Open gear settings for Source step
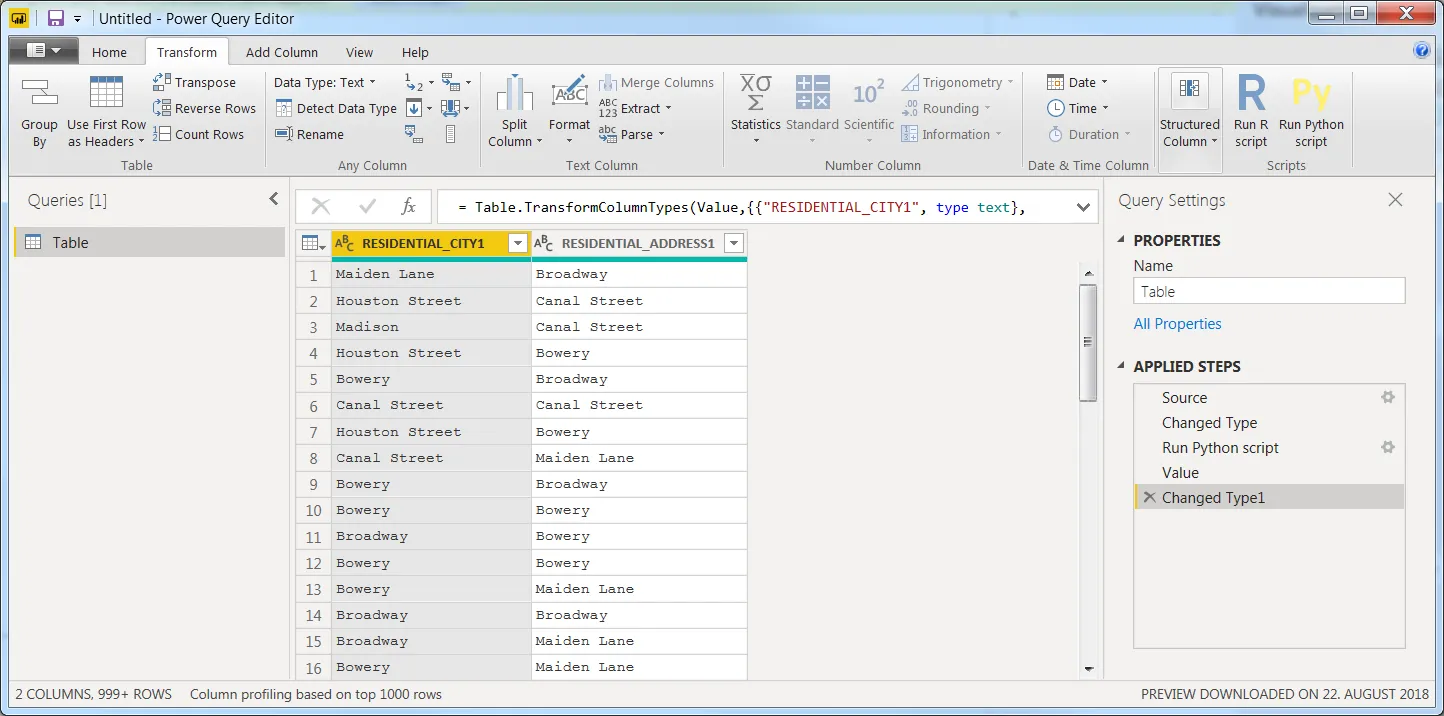 click(1387, 397)
